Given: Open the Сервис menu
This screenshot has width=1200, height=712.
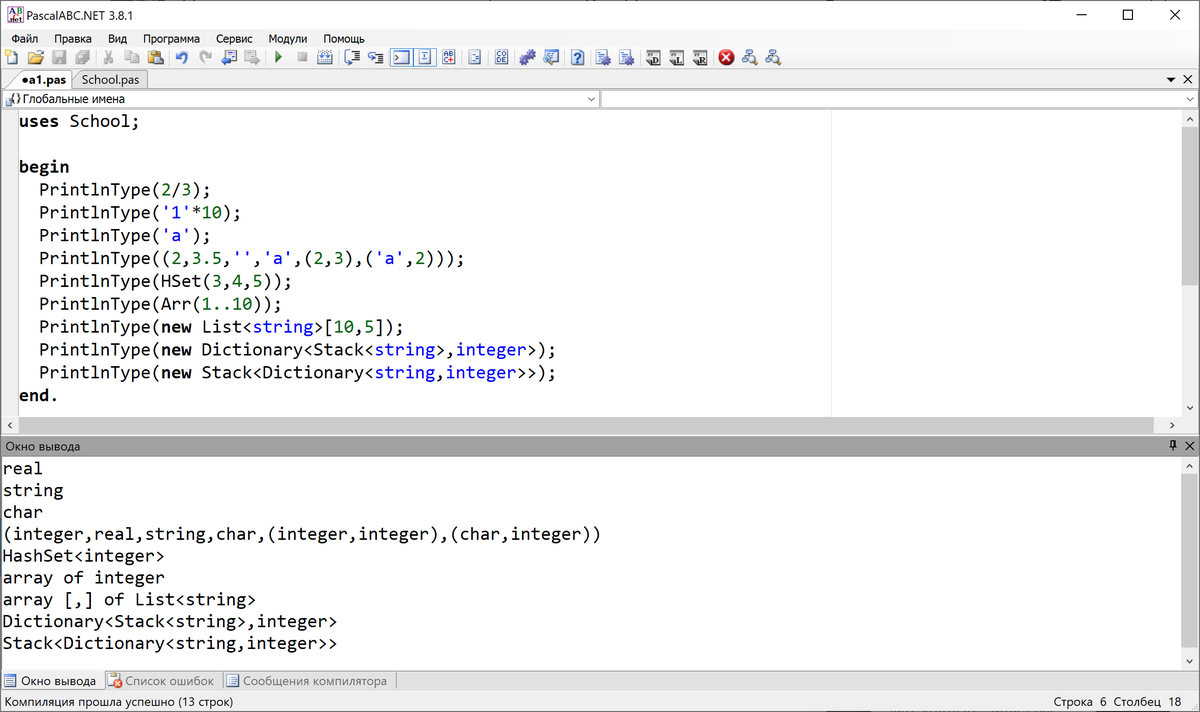Looking at the screenshot, I should [x=234, y=38].
